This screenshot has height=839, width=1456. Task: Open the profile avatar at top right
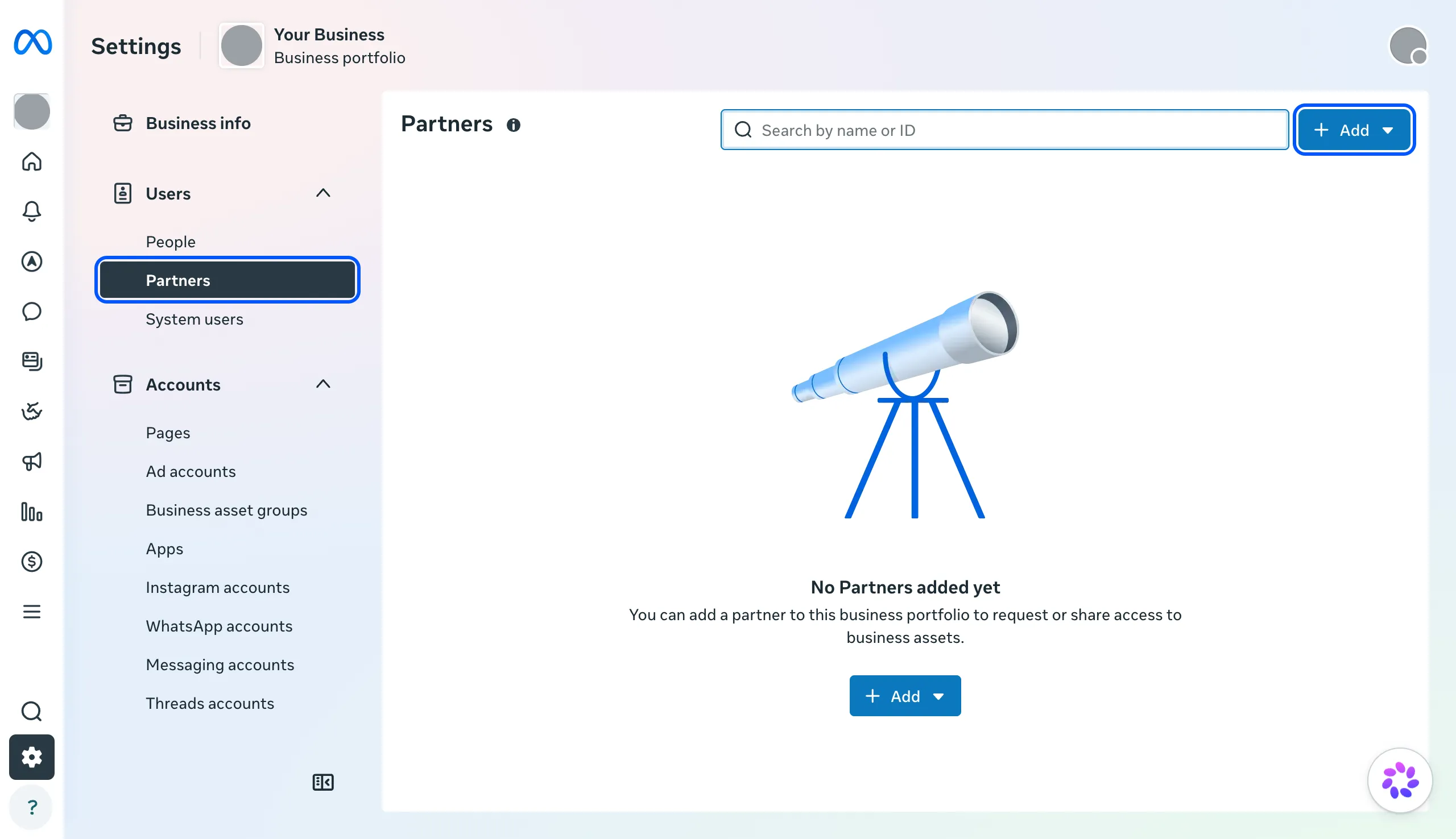(x=1408, y=45)
